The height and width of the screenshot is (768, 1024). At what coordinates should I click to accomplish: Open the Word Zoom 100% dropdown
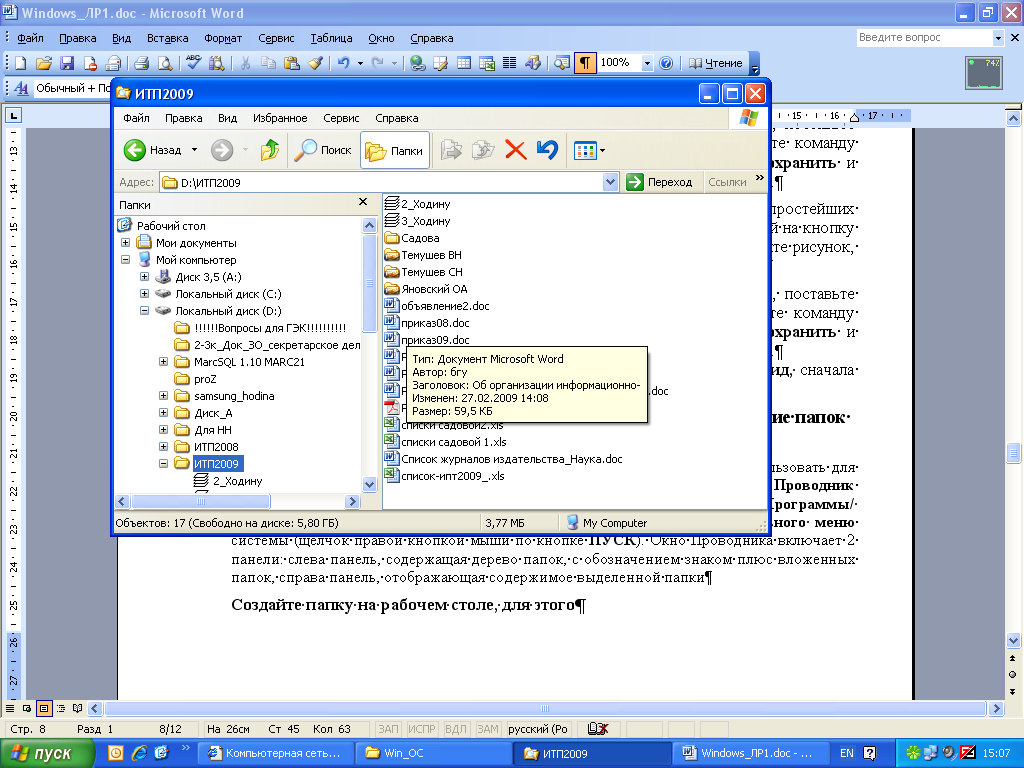point(647,63)
